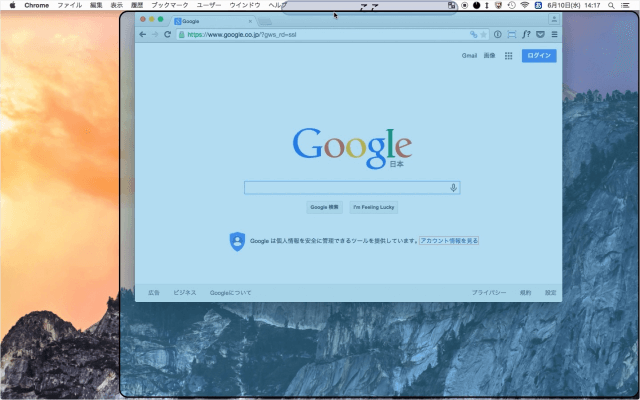
Task: Open the ブックマーク menu
Action: [170, 5]
